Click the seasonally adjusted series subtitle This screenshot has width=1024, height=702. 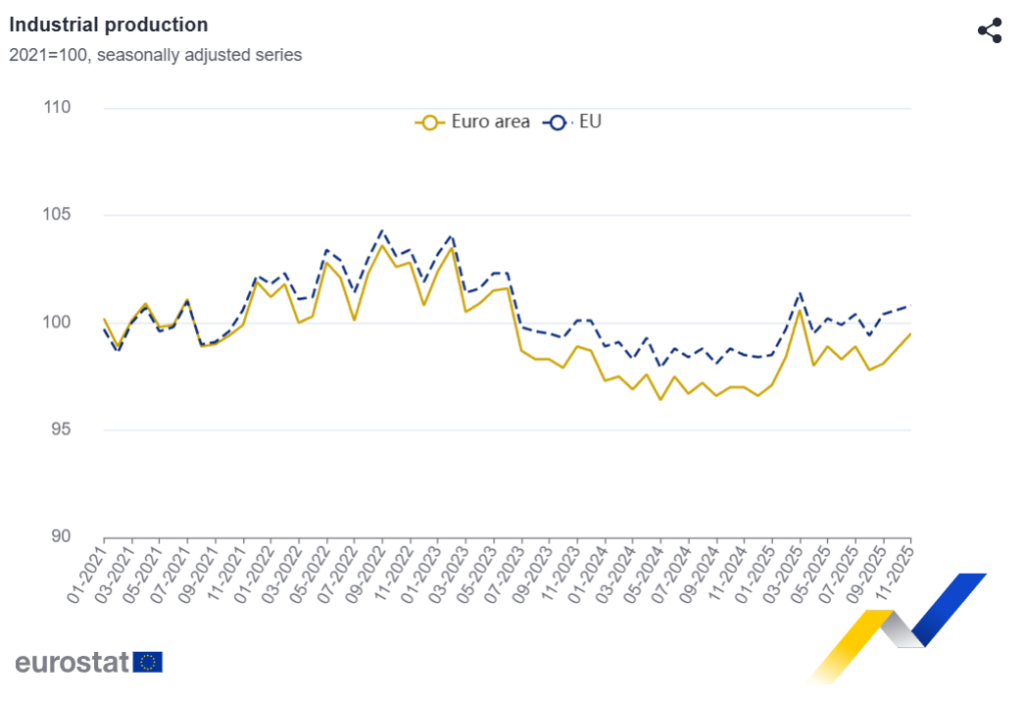tap(155, 55)
